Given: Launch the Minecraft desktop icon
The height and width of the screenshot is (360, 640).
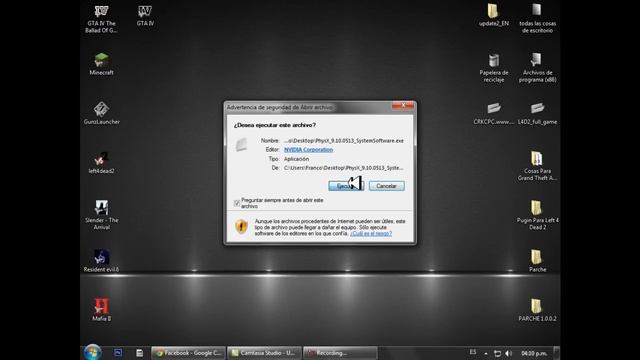Looking at the screenshot, I should click(101, 64).
